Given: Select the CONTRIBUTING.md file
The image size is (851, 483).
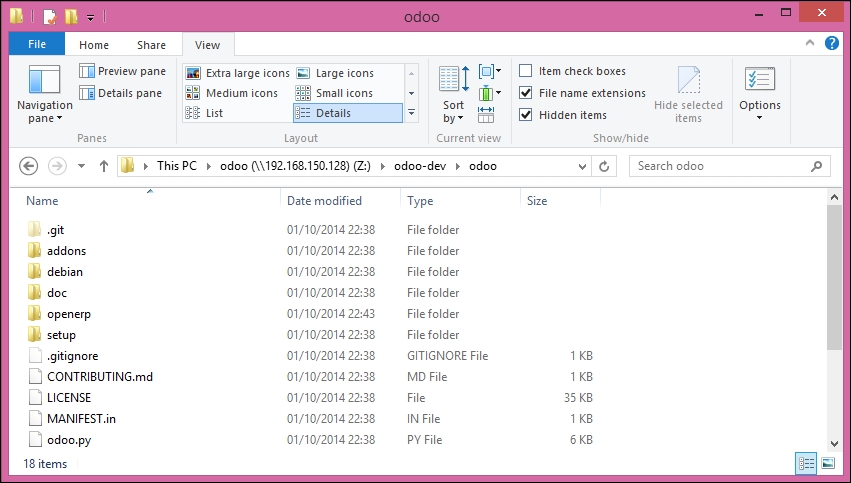Looking at the screenshot, I should [99, 377].
